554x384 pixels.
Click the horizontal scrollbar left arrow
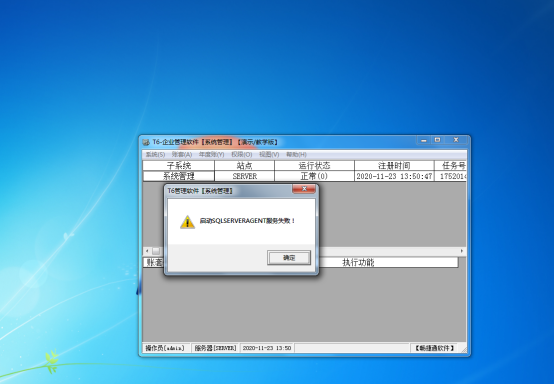pyautogui.click(x=147, y=251)
